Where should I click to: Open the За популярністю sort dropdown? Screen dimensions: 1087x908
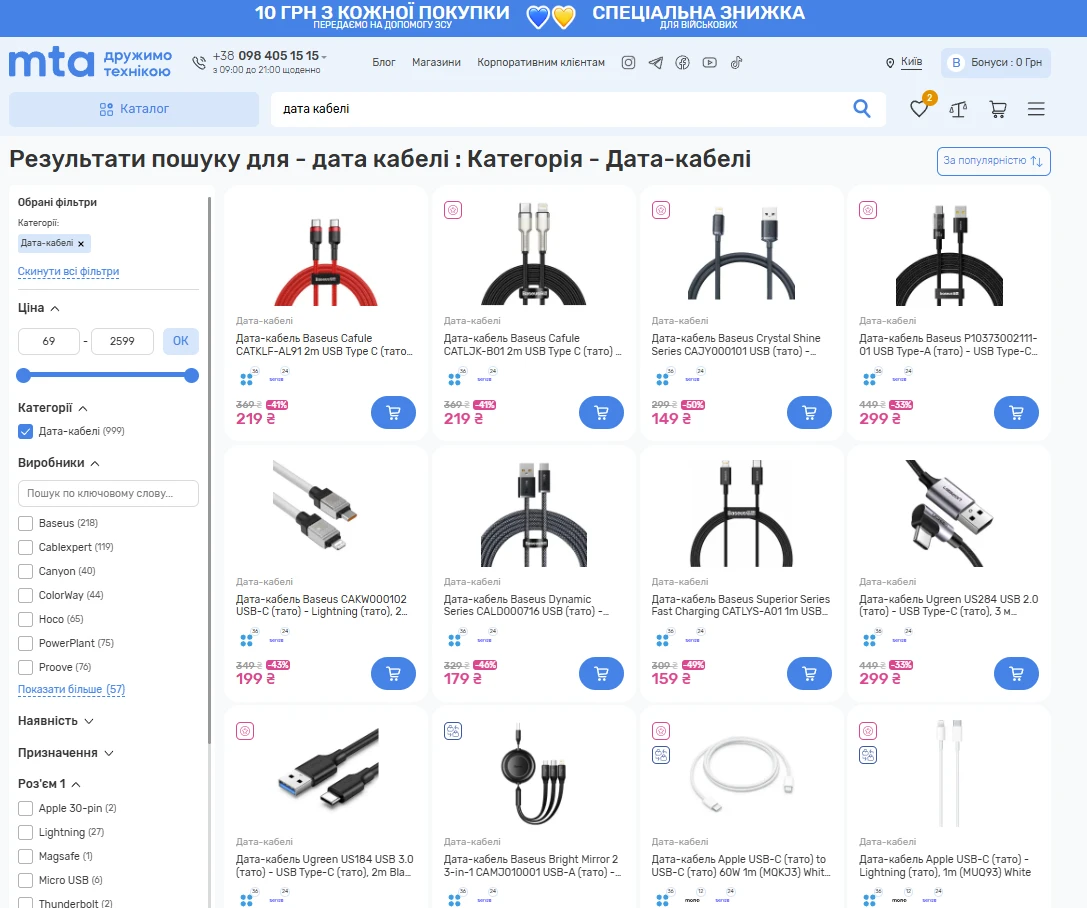[x=993, y=161]
